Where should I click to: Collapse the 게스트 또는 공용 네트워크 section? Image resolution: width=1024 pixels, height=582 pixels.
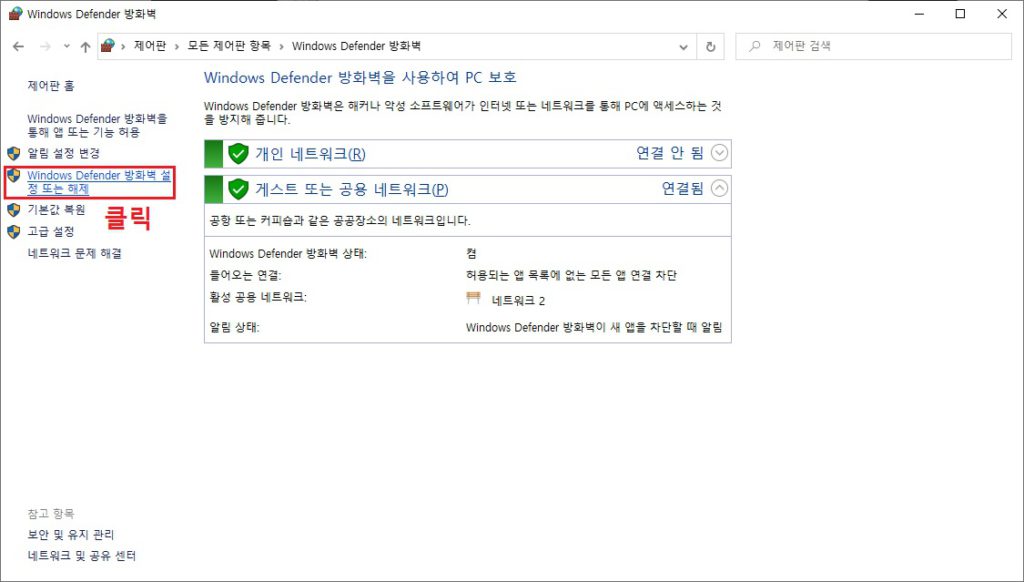(x=719, y=188)
